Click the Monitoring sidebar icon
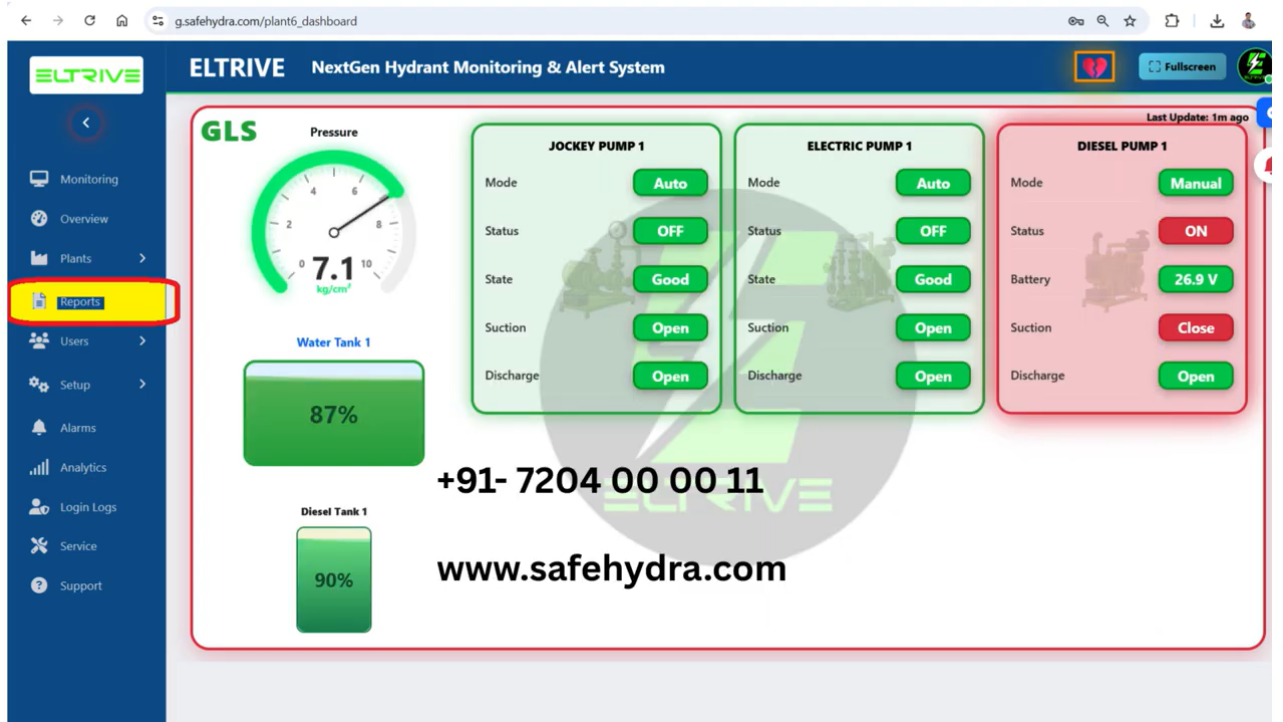 pos(38,178)
